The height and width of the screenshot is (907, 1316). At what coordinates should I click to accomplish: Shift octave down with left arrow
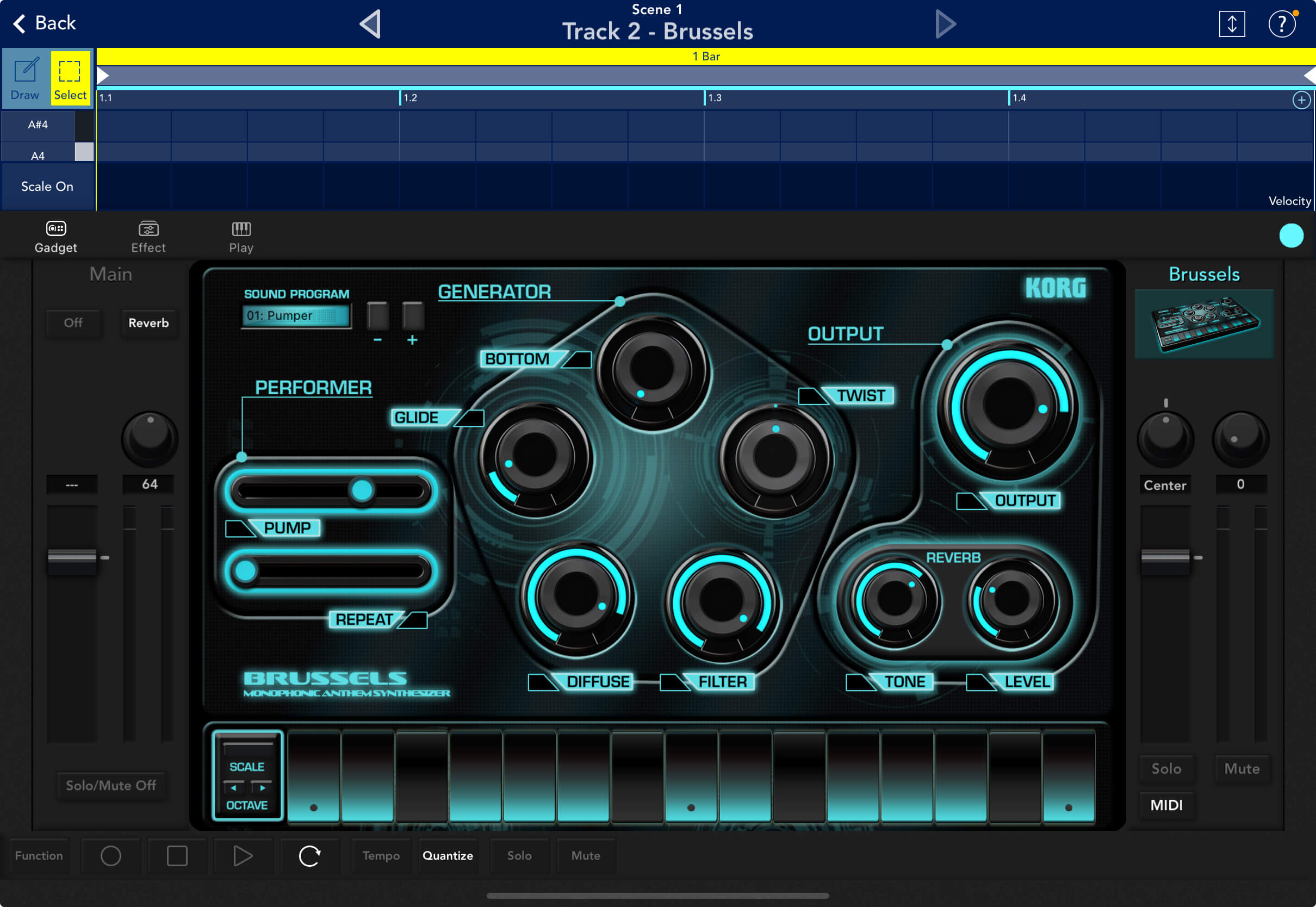click(x=233, y=788)
